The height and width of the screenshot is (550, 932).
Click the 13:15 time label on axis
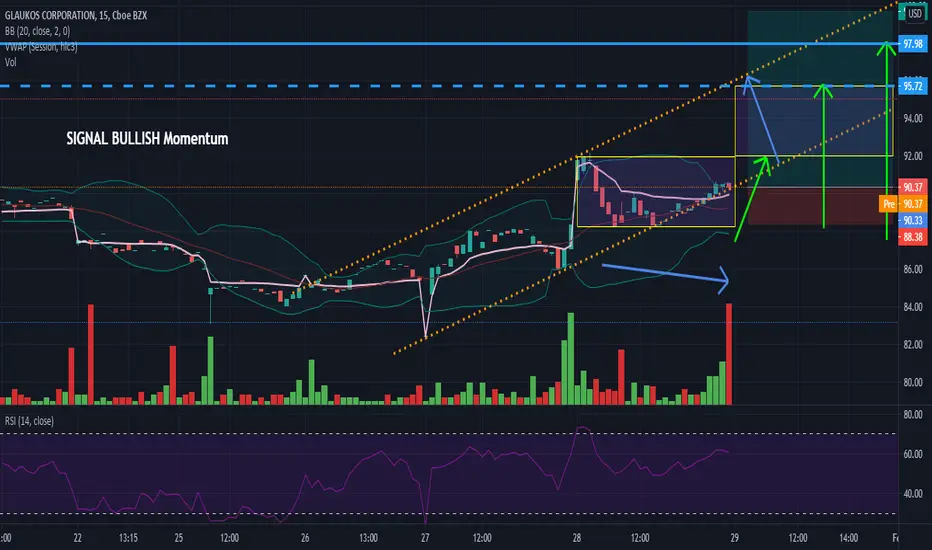tap(128, 538)
